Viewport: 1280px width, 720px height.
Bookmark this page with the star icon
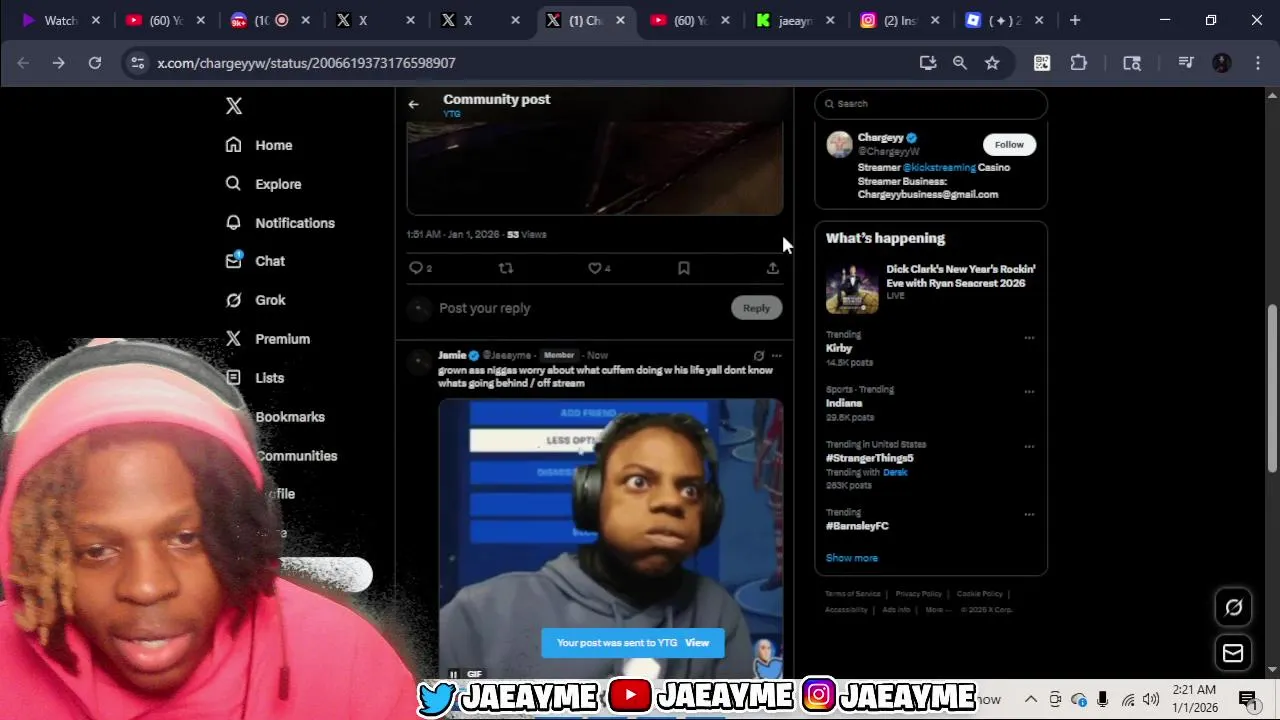[x=992, y=63]
